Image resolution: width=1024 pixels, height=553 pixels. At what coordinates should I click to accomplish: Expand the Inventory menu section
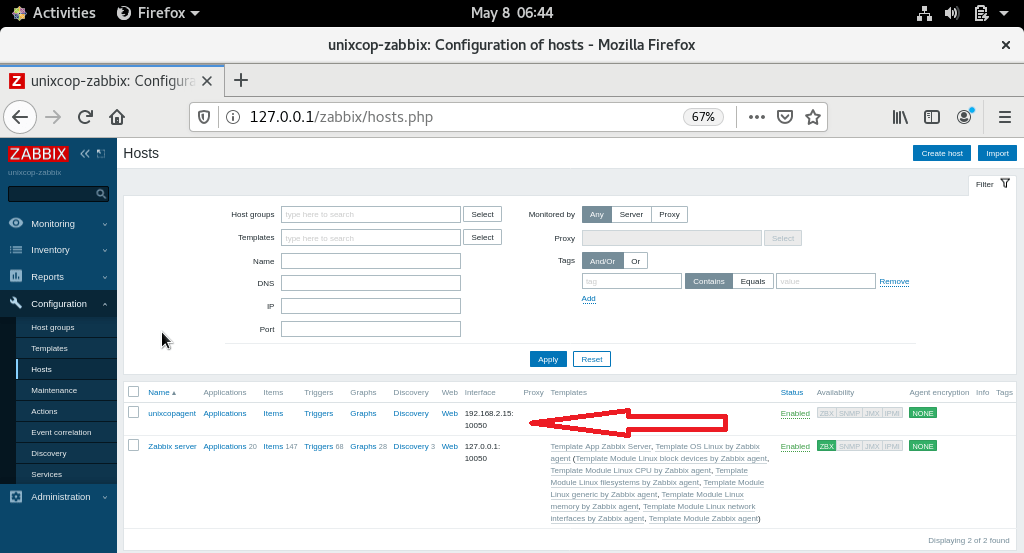(104, 250)
